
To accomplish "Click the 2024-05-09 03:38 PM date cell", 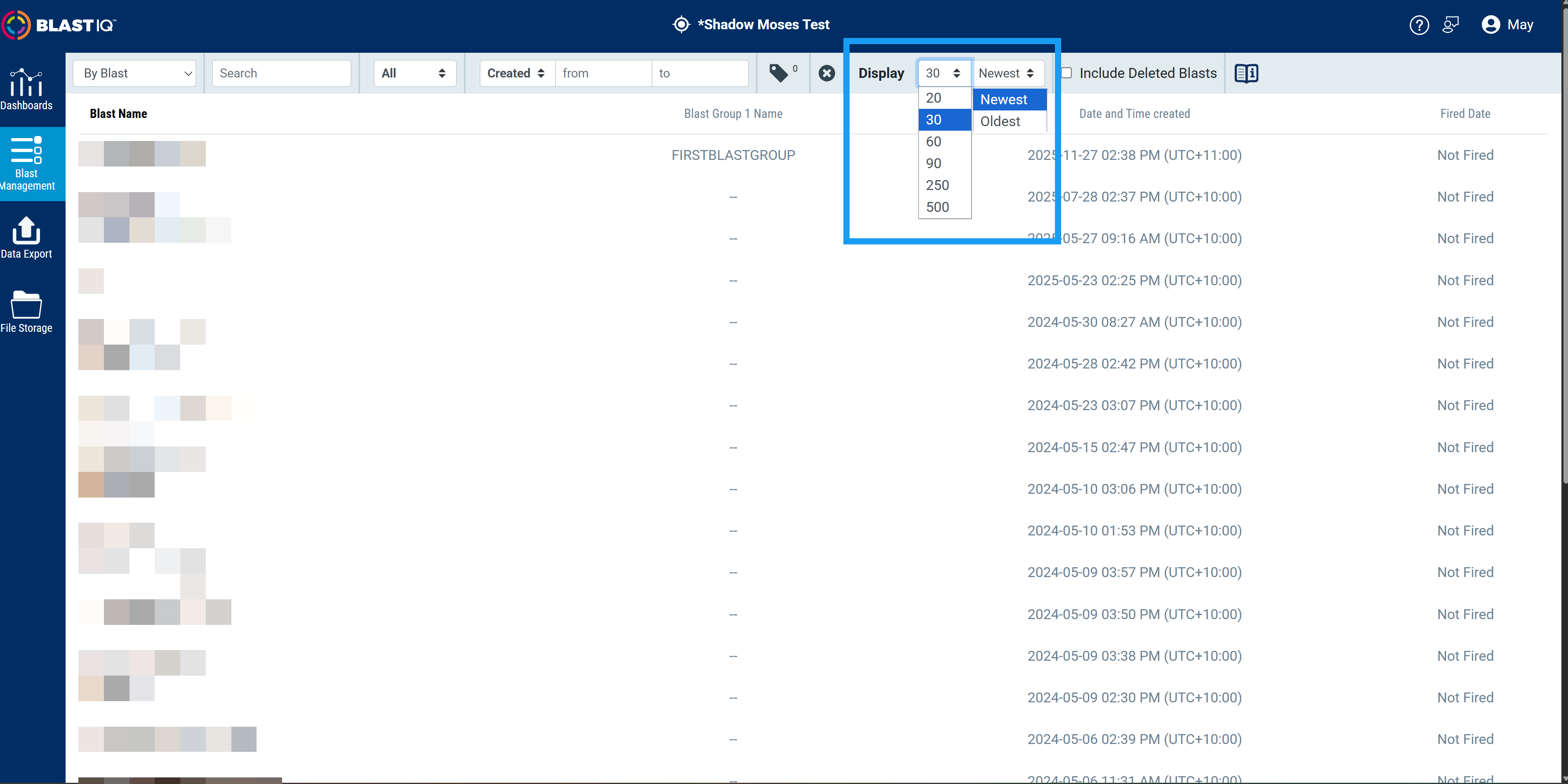I will (x=1134, y=656).
